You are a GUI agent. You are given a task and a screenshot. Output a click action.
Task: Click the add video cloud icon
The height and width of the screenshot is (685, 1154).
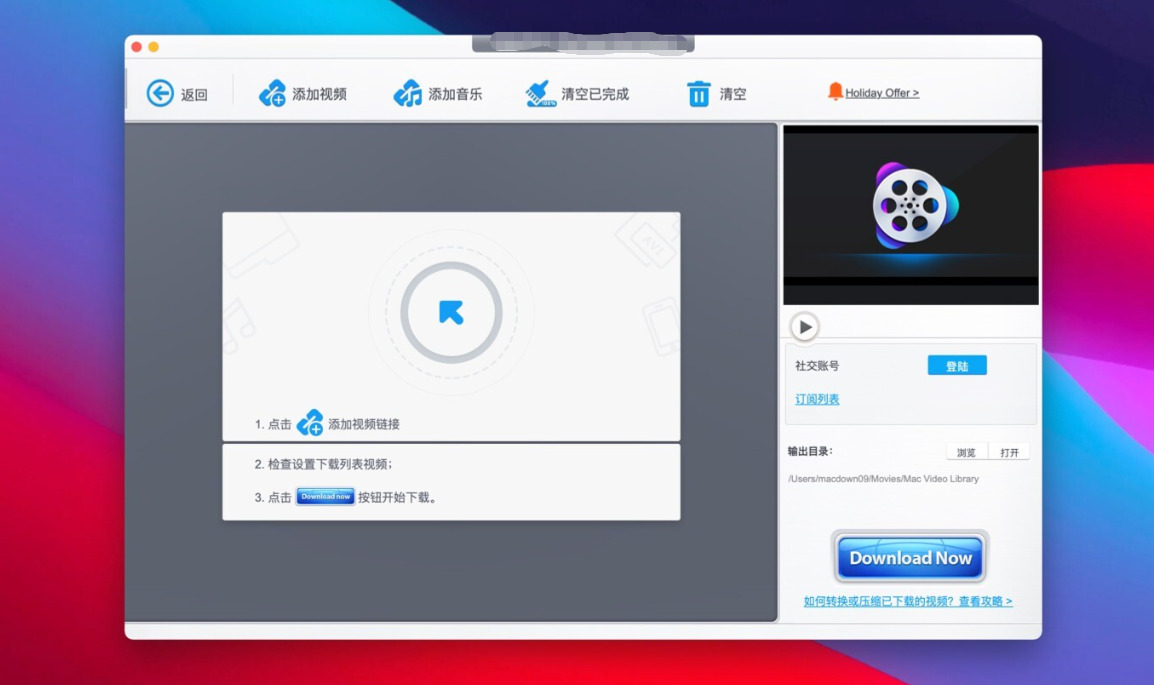click(272, 93)
